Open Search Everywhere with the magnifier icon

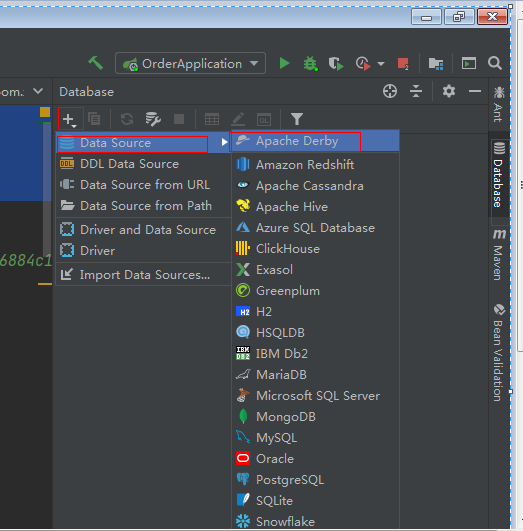[x=495, y=63]
